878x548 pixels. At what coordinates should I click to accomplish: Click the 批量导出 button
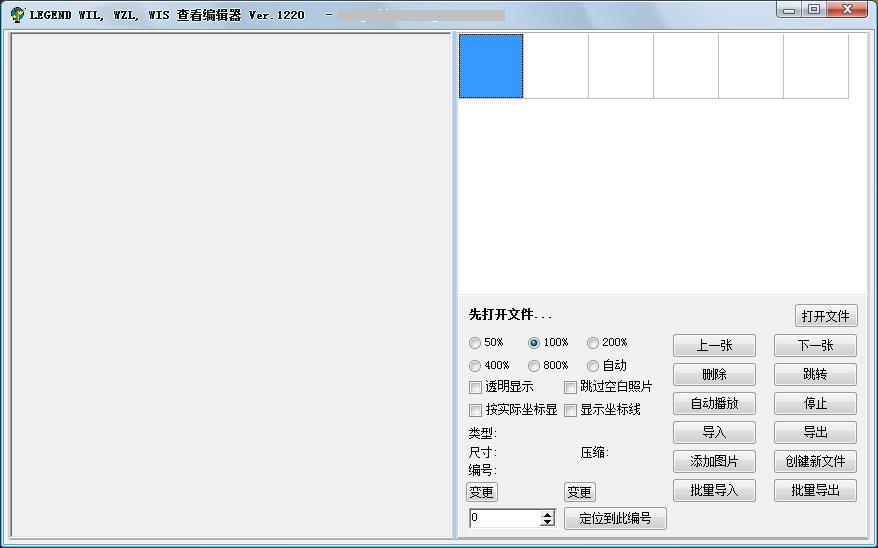(x=815, y=491)
